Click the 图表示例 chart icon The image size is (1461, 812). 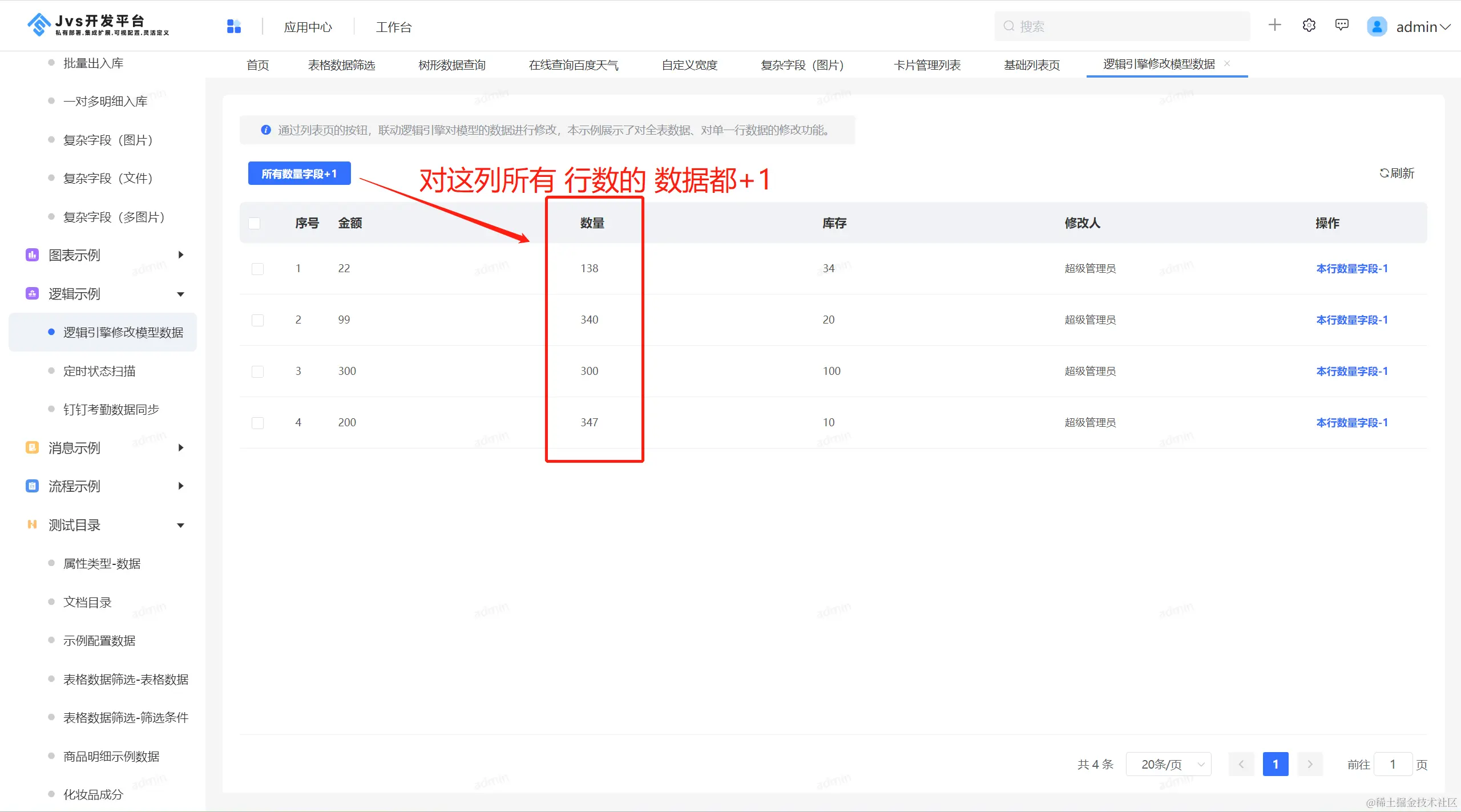[32, 255]
